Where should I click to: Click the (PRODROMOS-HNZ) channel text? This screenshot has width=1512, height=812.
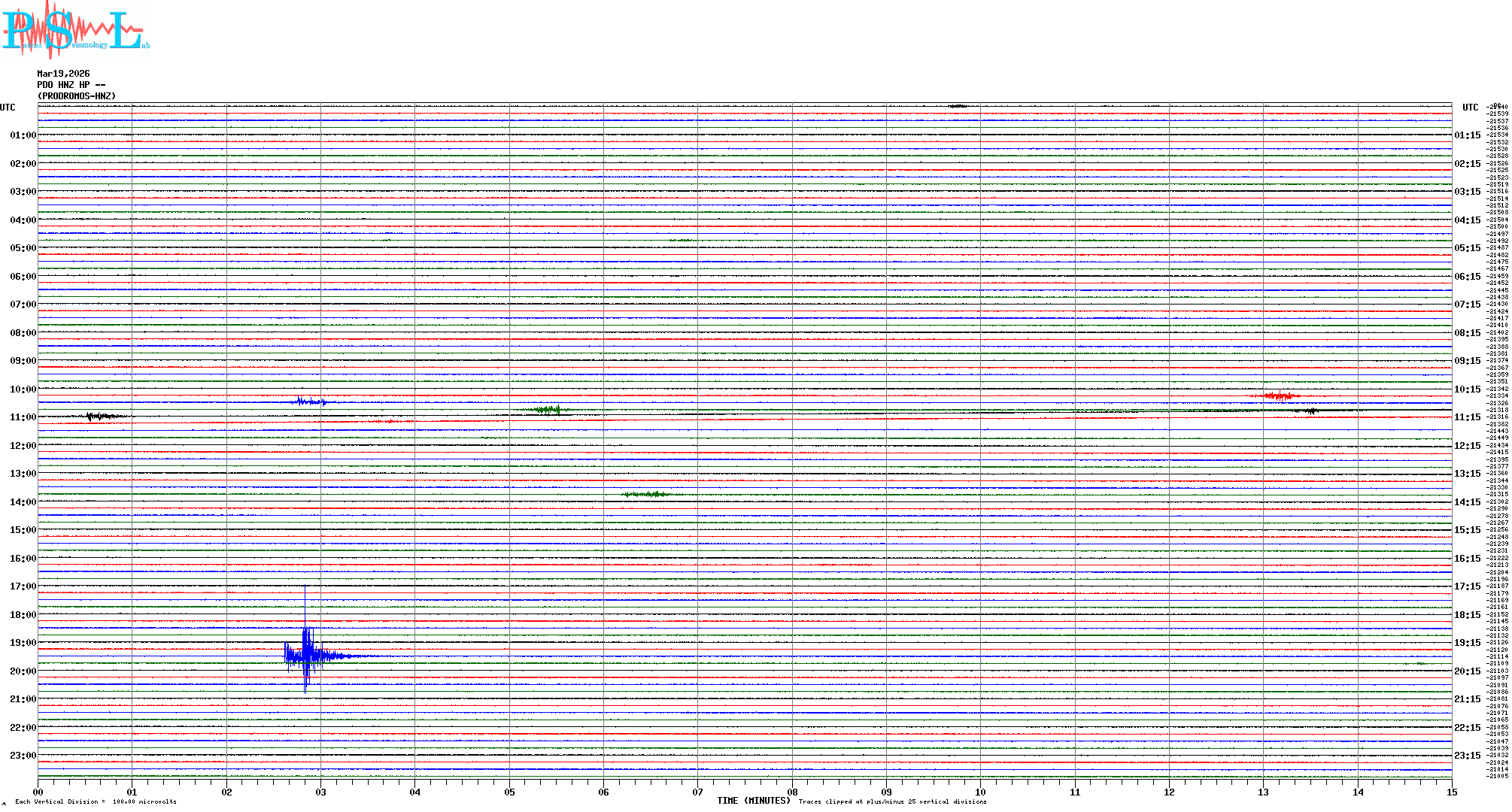[77, 96]
